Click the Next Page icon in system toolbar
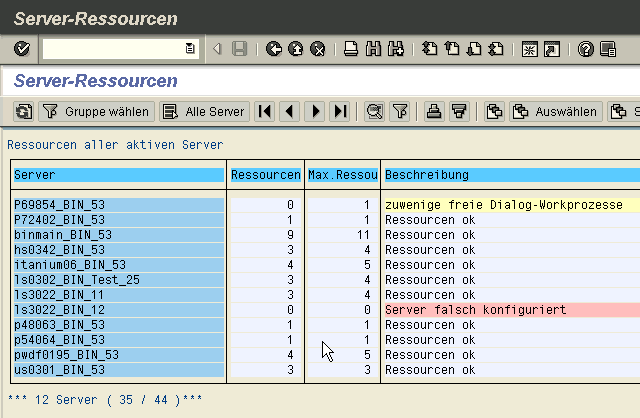Viewport: 640px width, 418px height. pos(474,49)
